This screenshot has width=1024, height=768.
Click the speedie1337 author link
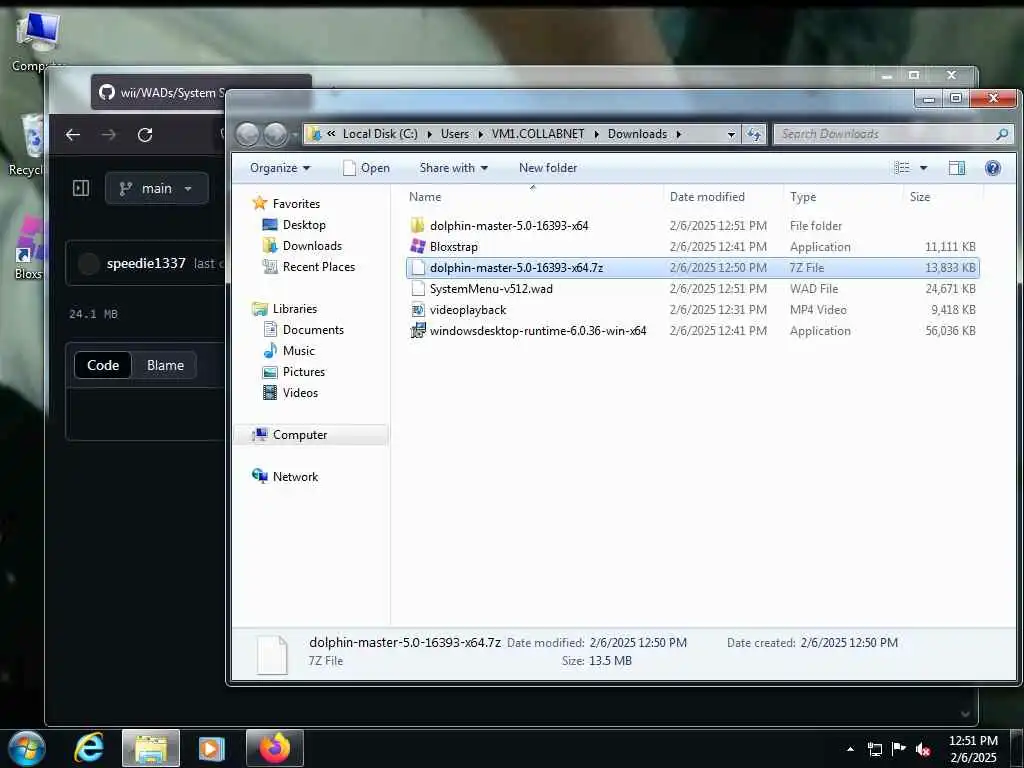point(146,263)
